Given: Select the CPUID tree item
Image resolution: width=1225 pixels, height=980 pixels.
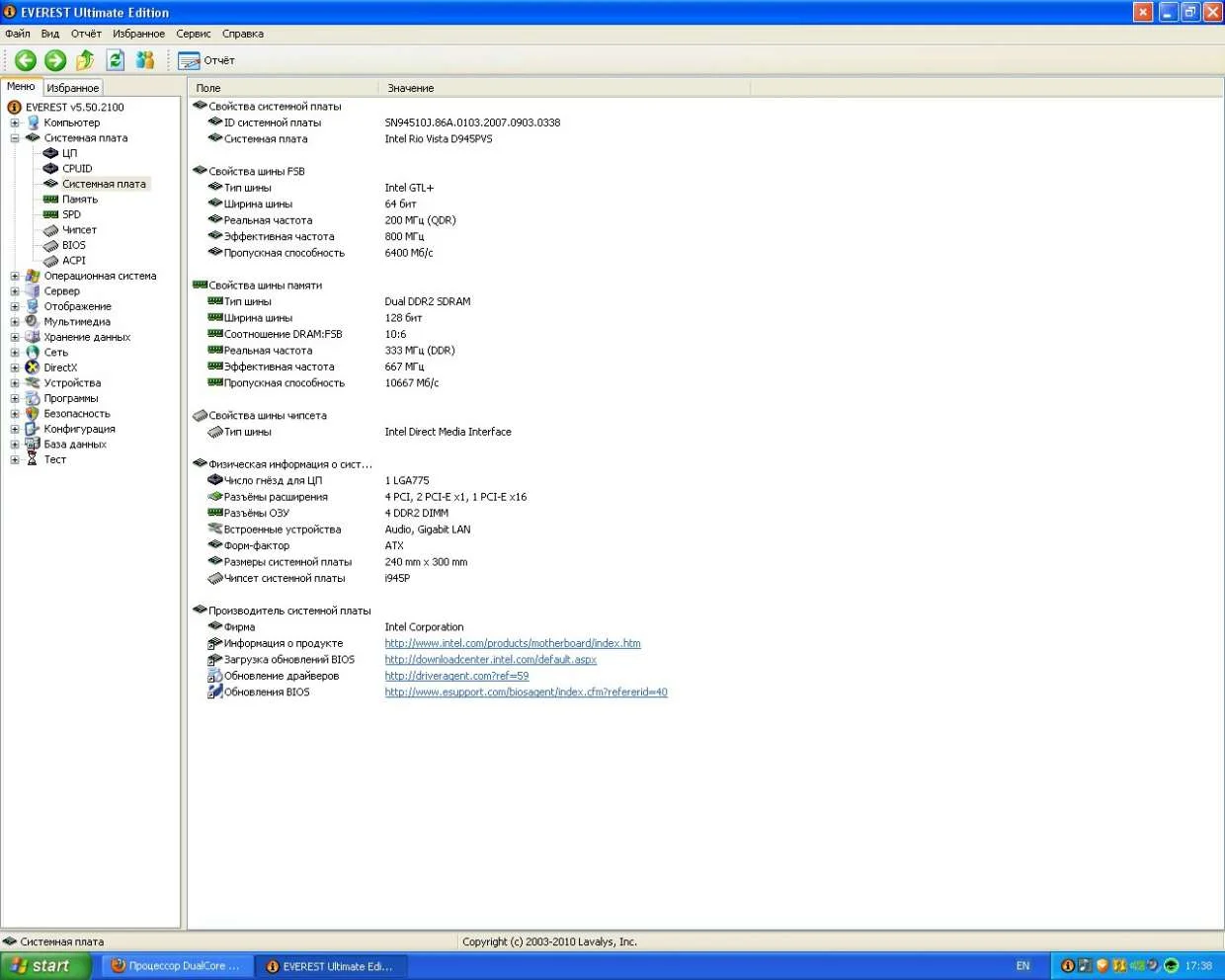Looking at the screenshot, I should (77, 169).
